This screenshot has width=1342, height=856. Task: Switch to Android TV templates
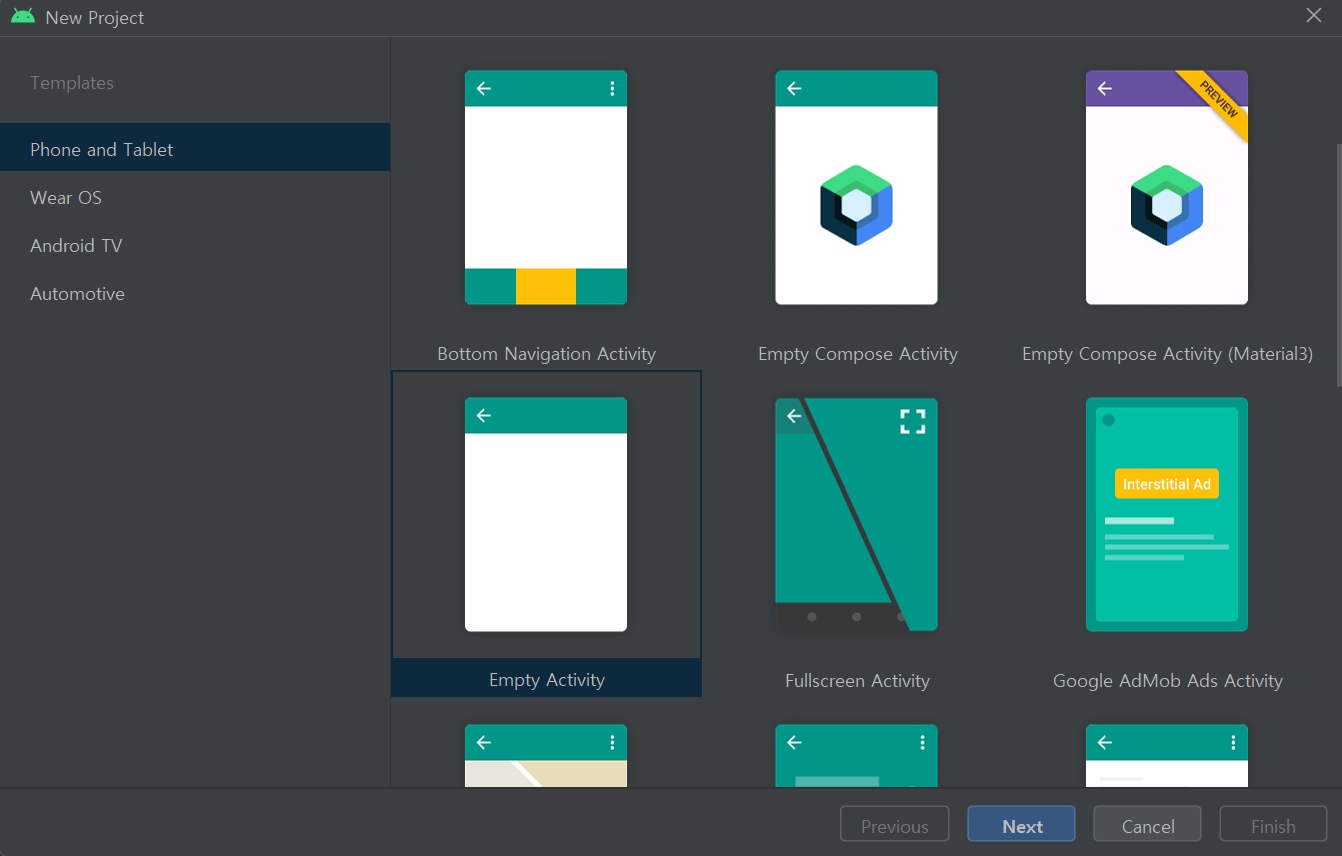point(195,245)
